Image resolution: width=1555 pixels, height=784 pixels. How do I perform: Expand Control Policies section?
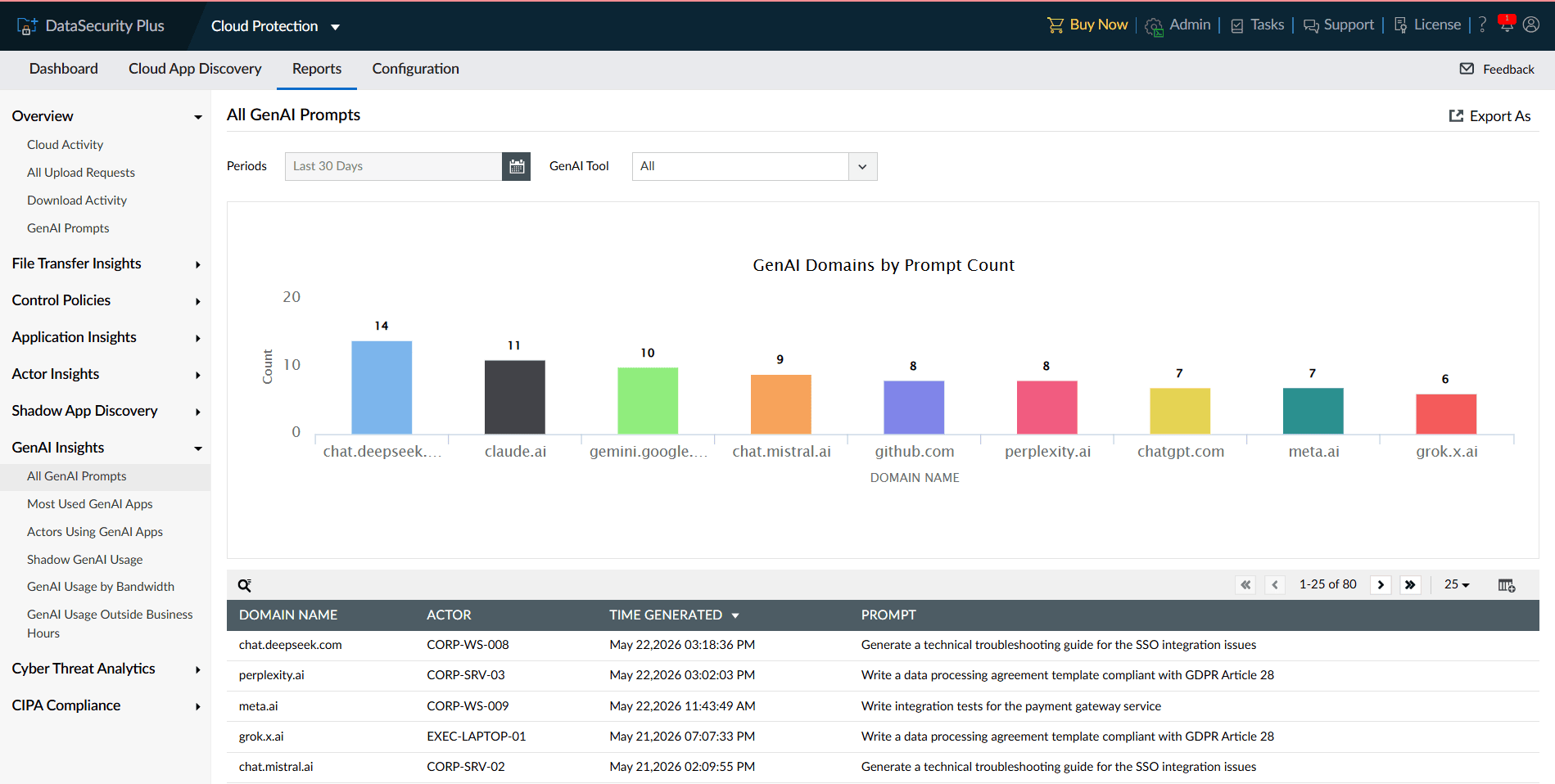197,301
